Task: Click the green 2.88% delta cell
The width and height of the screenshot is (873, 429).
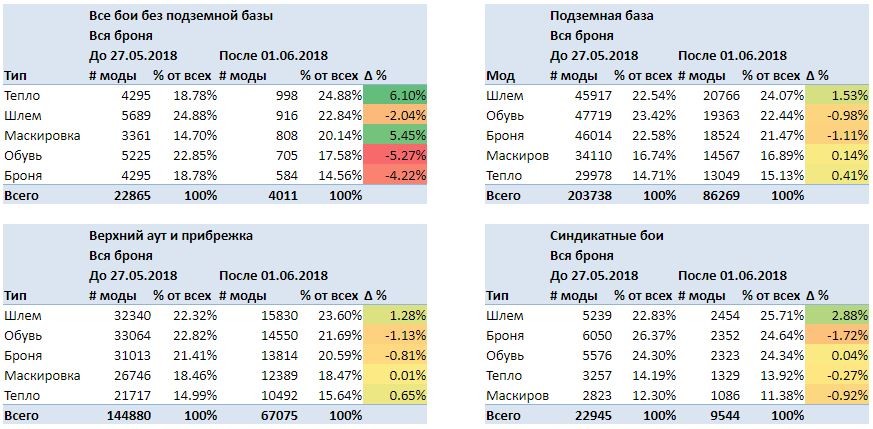Action: point(837,315)
